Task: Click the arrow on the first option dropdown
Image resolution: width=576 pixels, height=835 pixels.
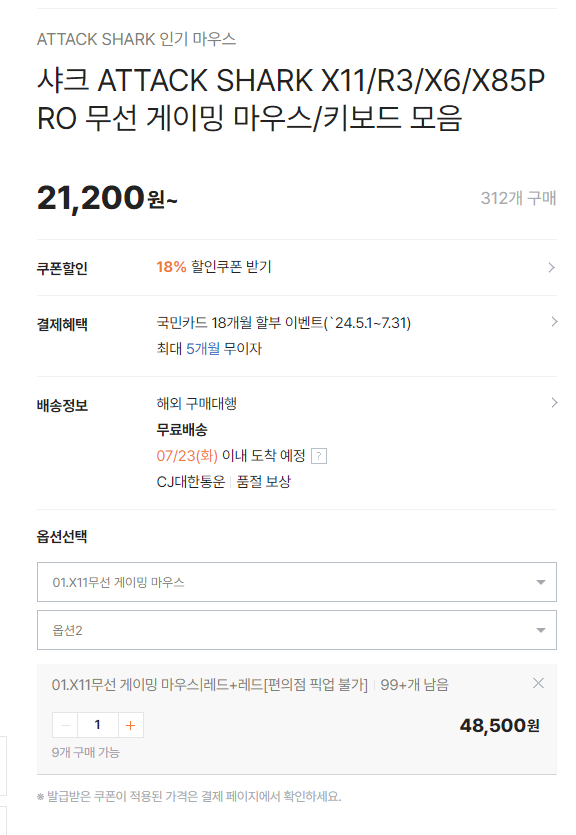Action: [x=541, y=583]
